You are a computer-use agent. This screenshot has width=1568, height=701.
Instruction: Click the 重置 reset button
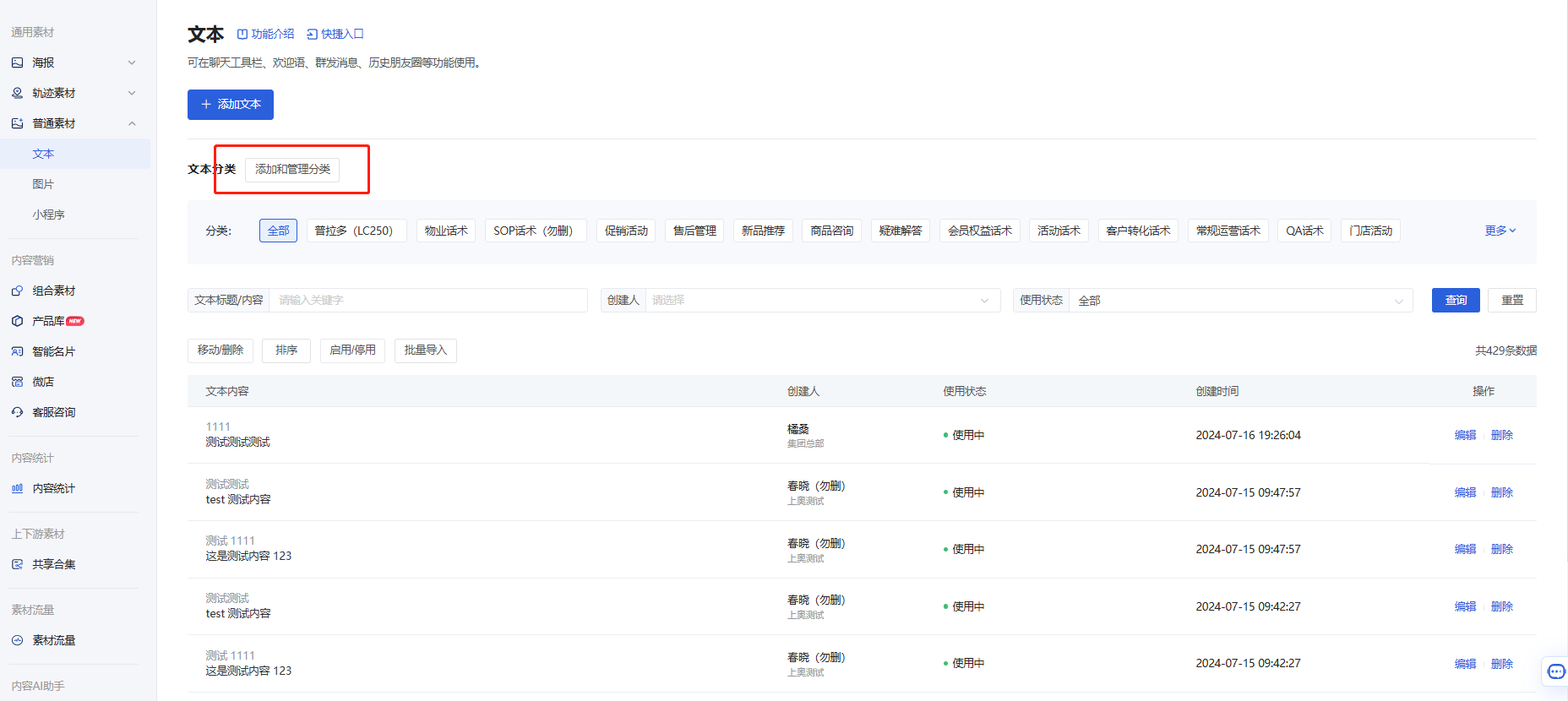[x=1512, y=300]
